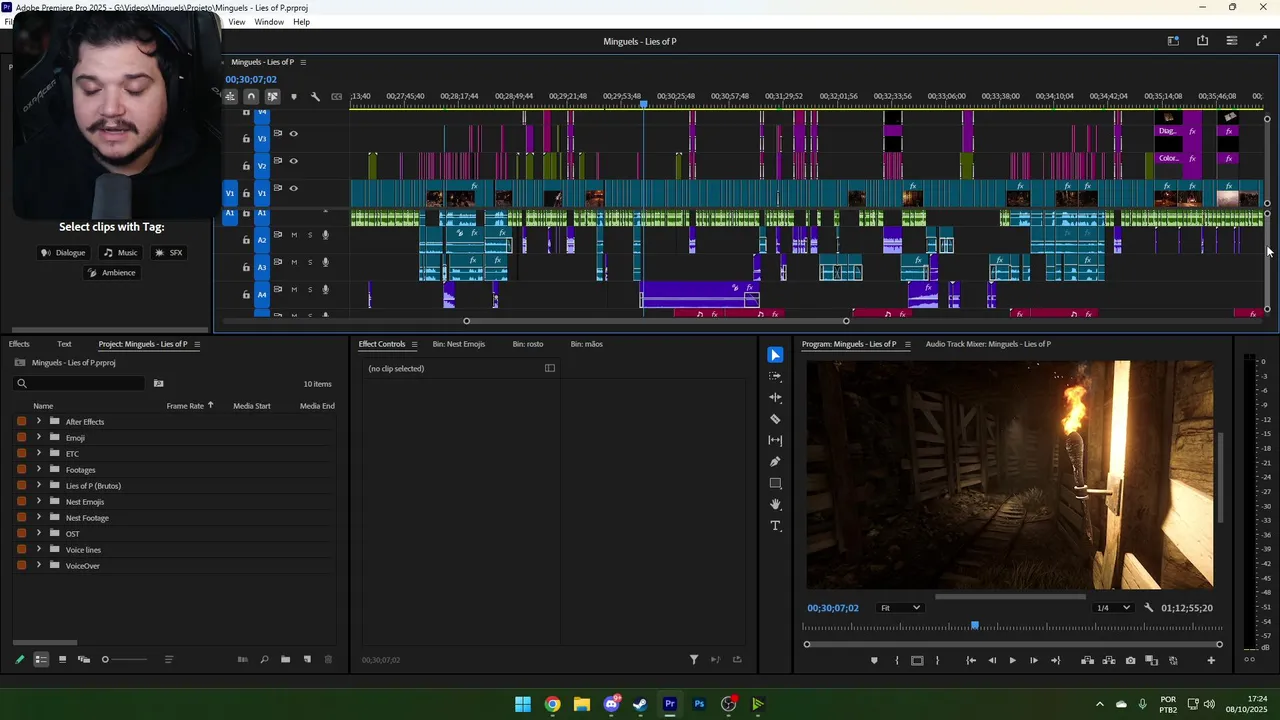Open the Bin: Nest Emojis tab
The height and width of the screenshot is (720, 1280).
[x=459, y=344]
